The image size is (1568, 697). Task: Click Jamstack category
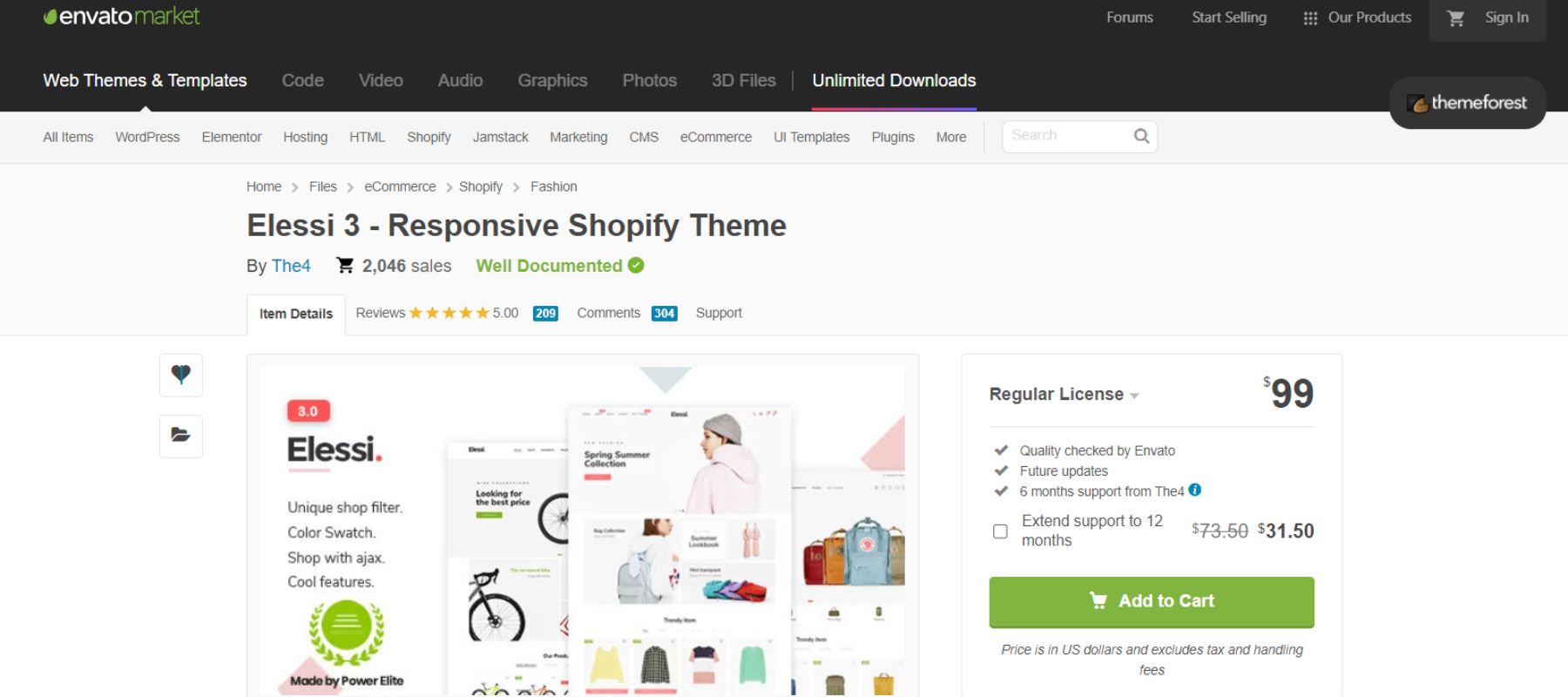500,137
